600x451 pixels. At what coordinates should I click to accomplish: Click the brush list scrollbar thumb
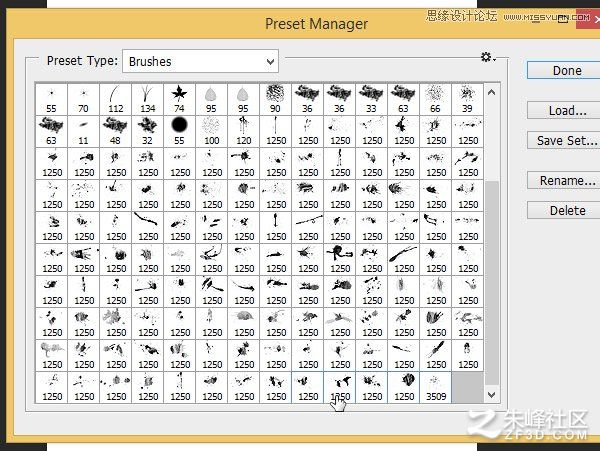pos(492,283)
